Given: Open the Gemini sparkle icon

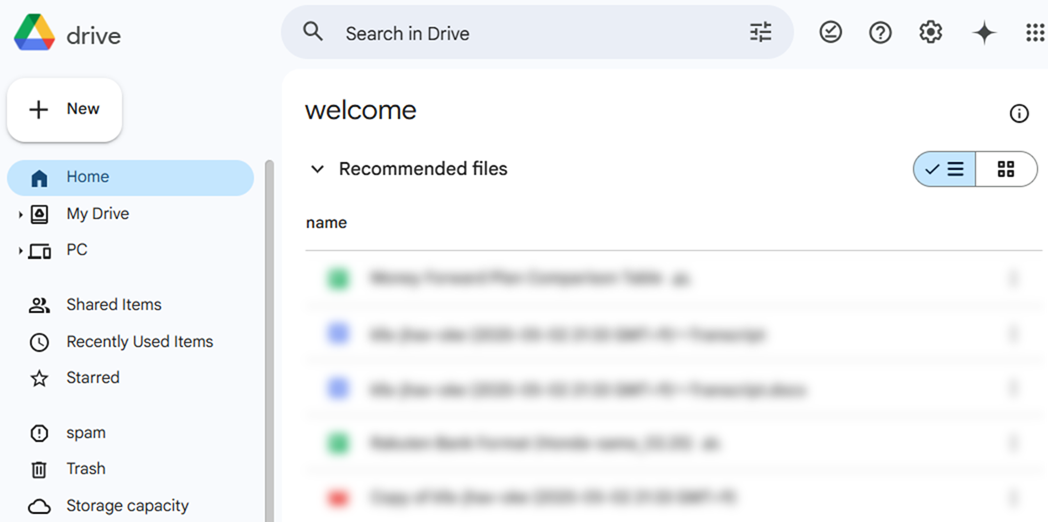Looking at the screenshot, I should 984,32.
